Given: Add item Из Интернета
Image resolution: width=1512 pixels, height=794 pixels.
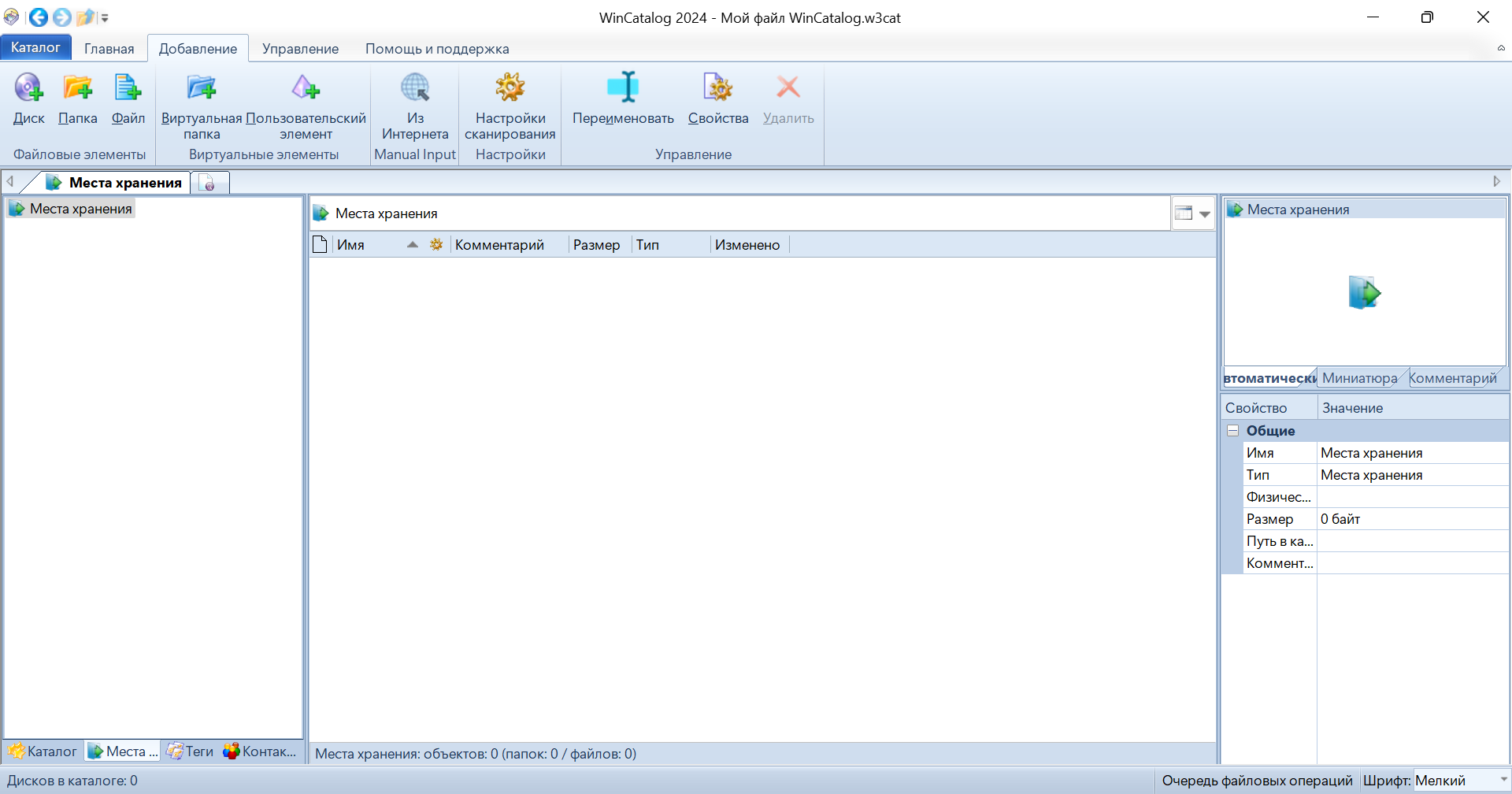Looking at the screenshot, I should click(x=415, y=106).
